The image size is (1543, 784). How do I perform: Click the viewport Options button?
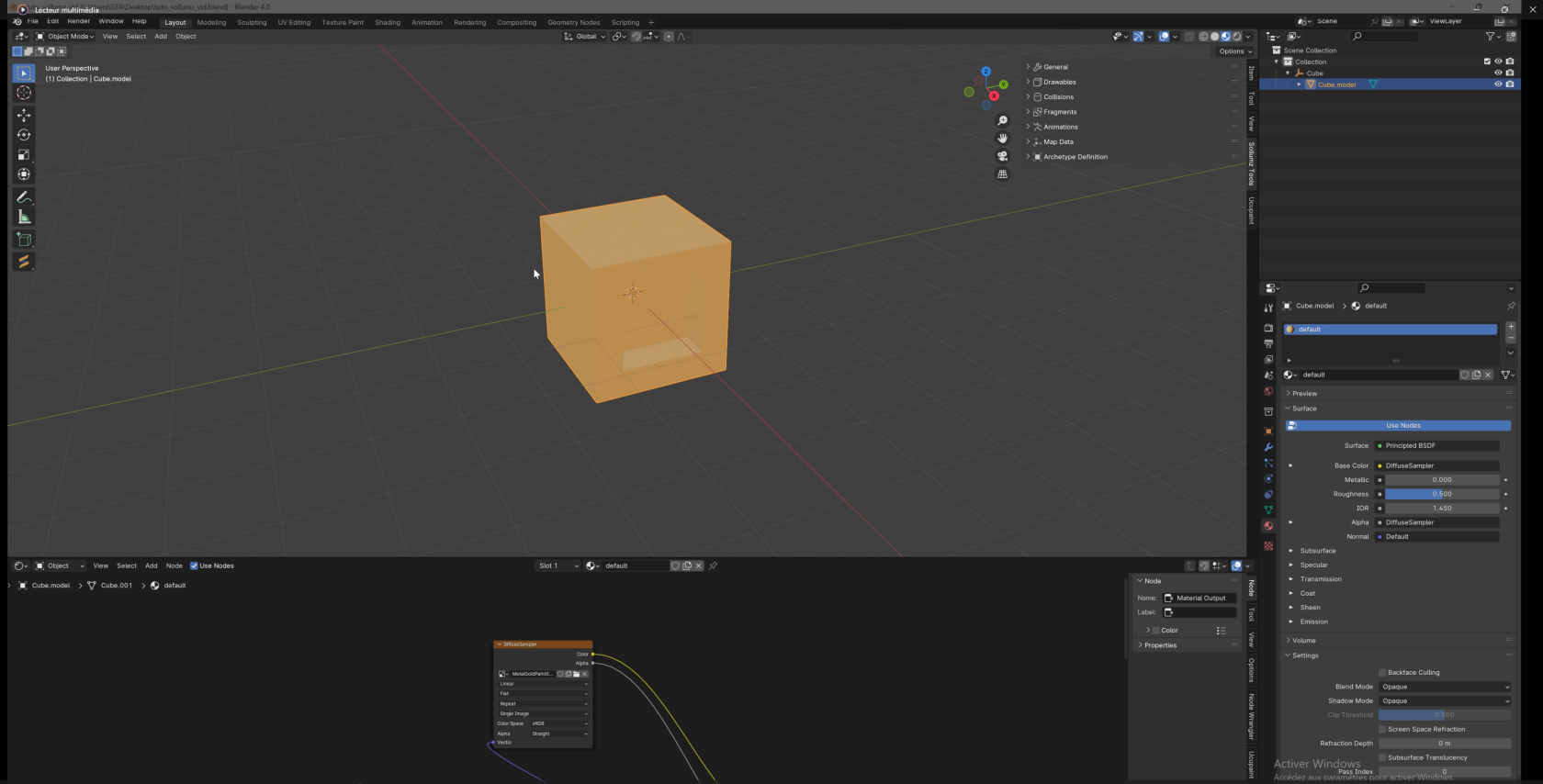(x=1235, y=51)
